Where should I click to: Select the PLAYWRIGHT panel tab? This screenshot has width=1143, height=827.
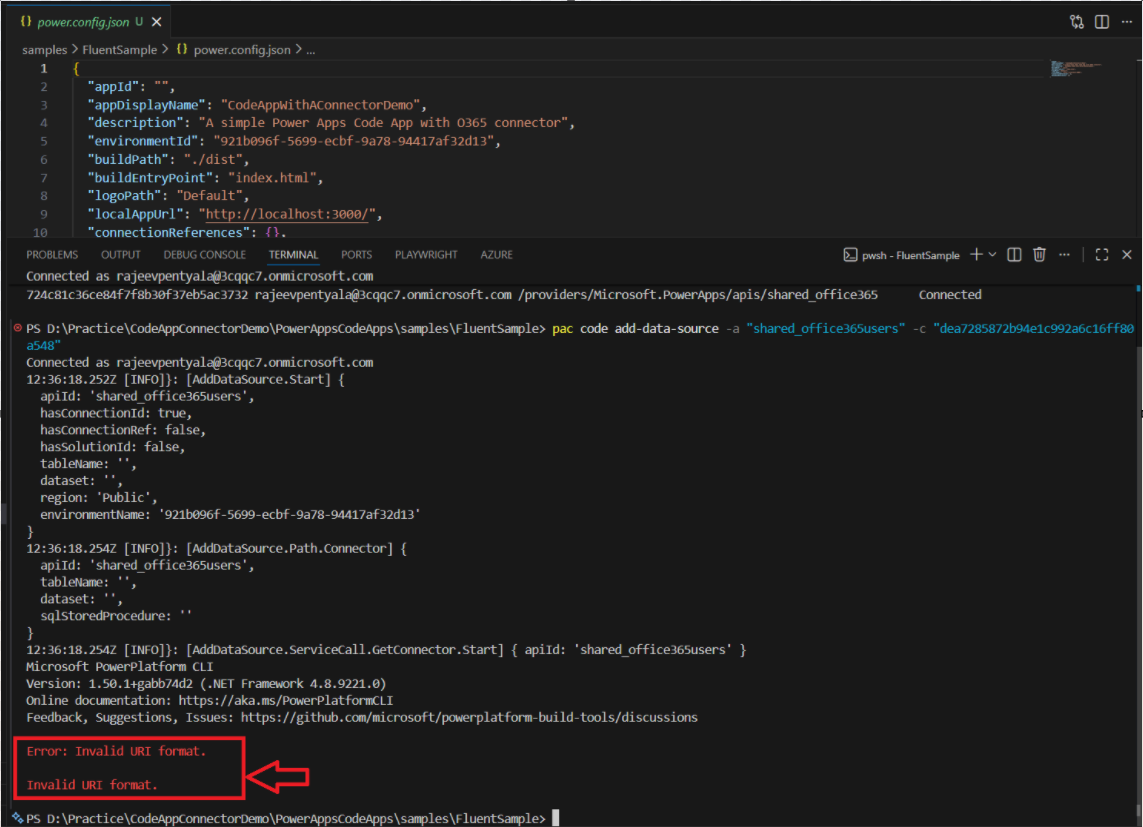click(x=426, y=255)
